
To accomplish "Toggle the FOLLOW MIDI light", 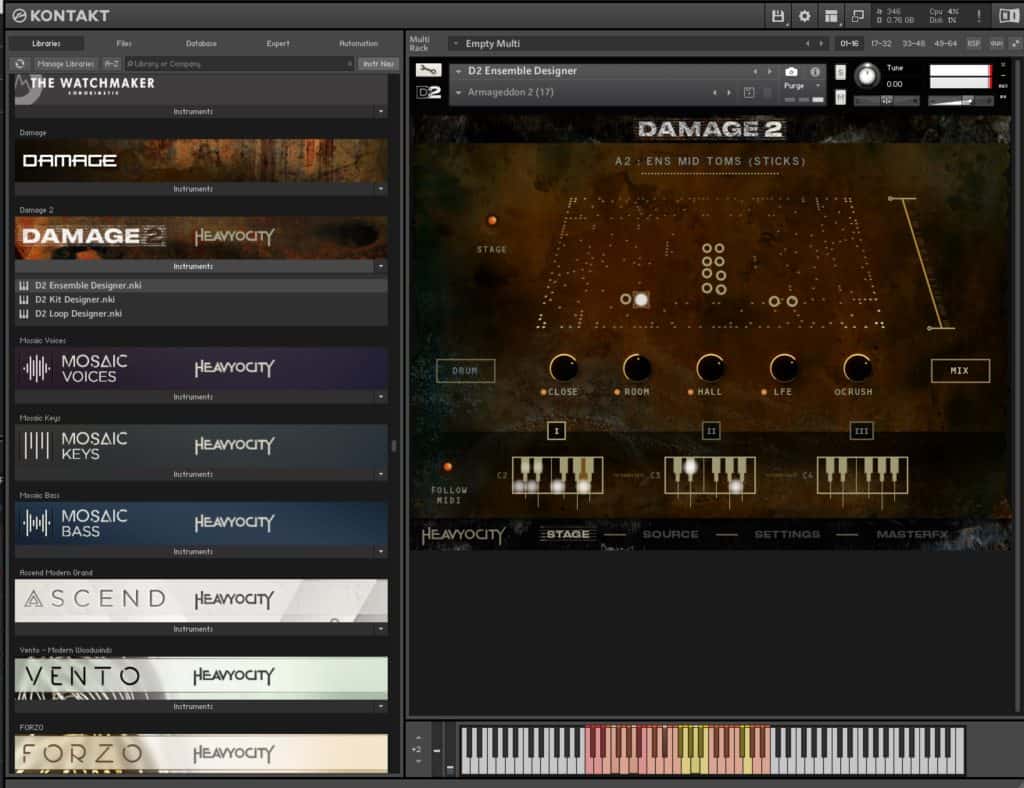I will click(x=447, y=467).
